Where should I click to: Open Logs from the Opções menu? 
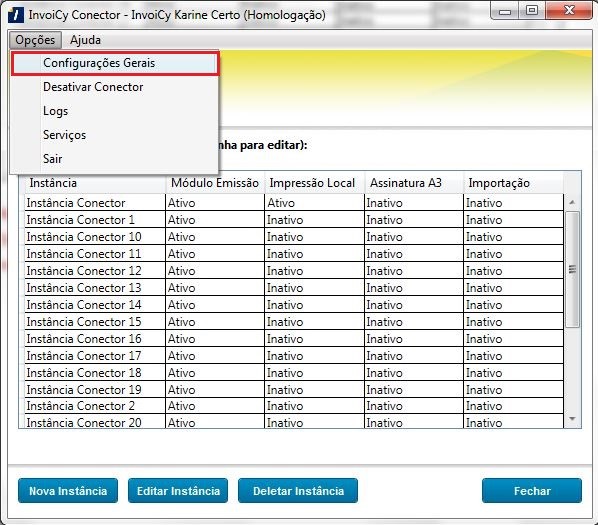point(115,111)
